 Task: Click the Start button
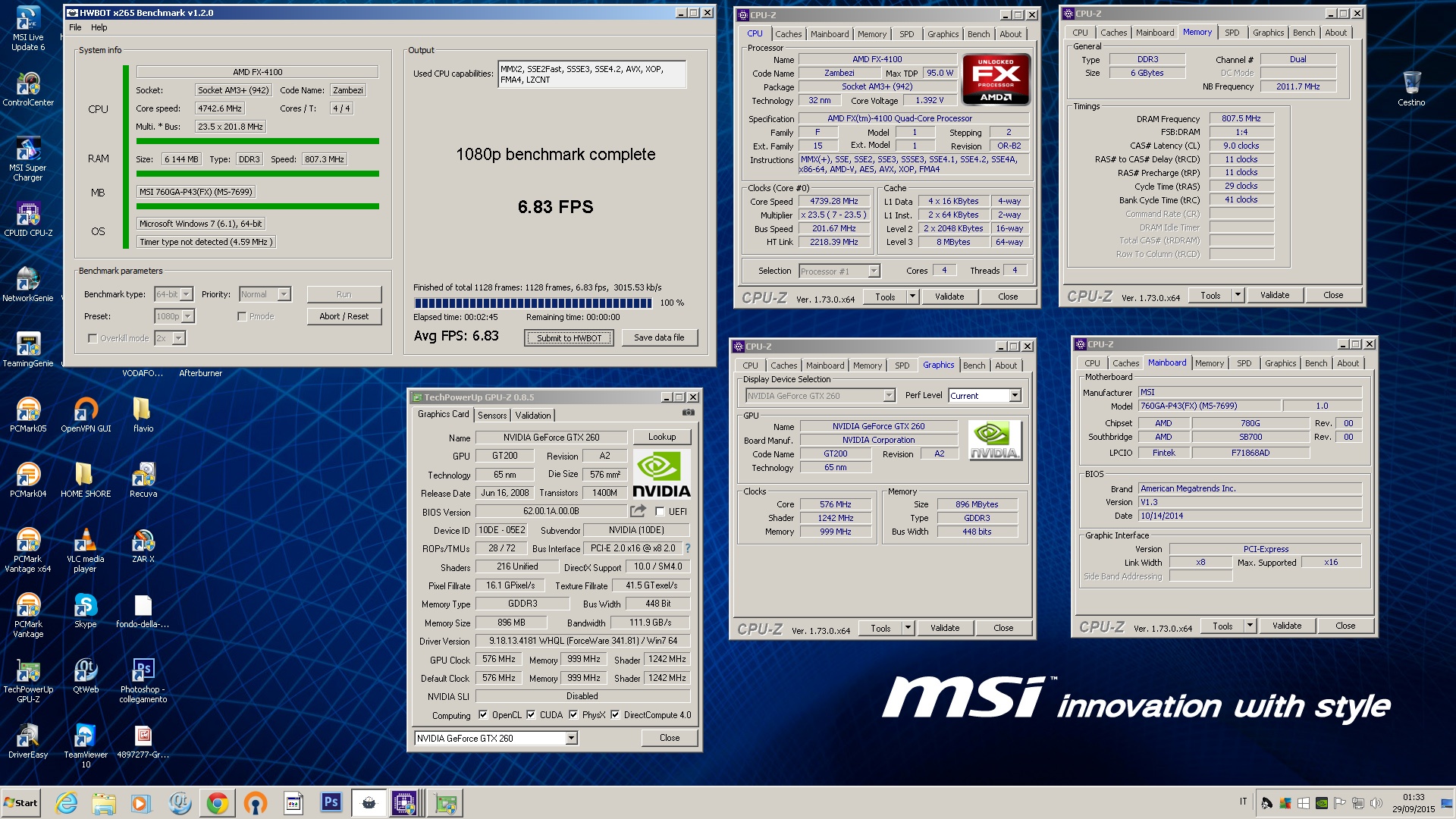tap(21, 803)
